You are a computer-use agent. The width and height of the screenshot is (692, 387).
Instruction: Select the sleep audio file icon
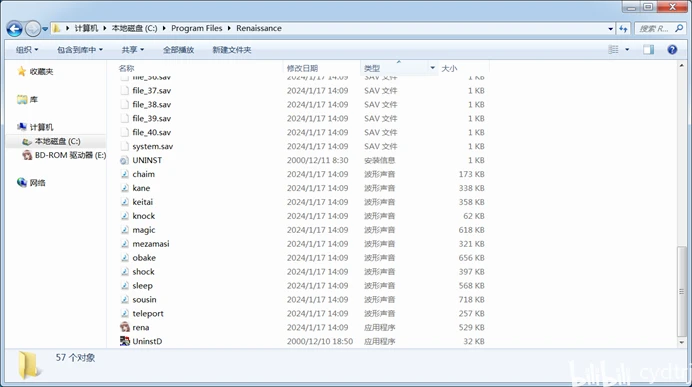coord(125,286)
